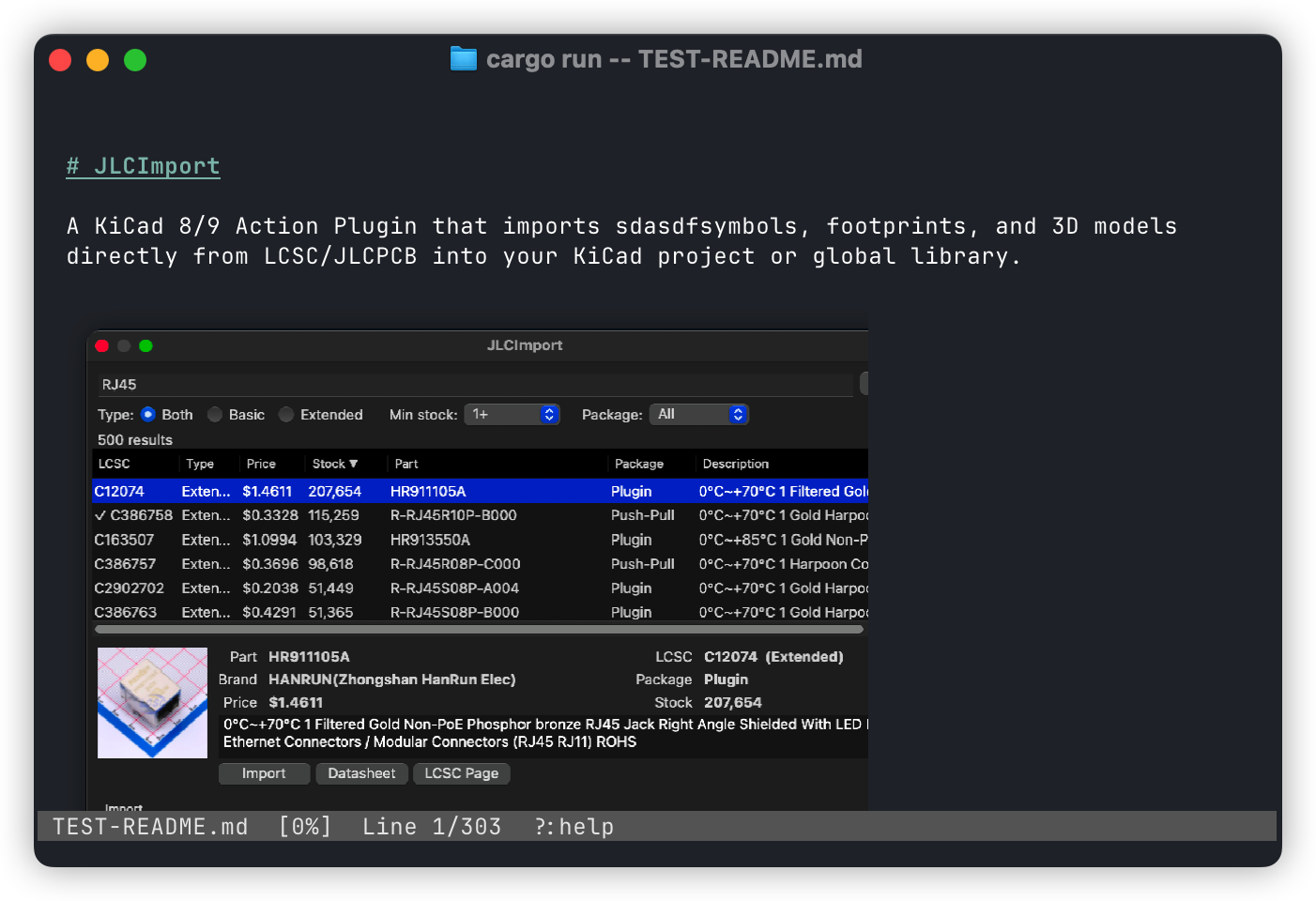Select the Extended type radio button
The image size is (1316, 901).
pyautogui.click(x=286, y=414)
